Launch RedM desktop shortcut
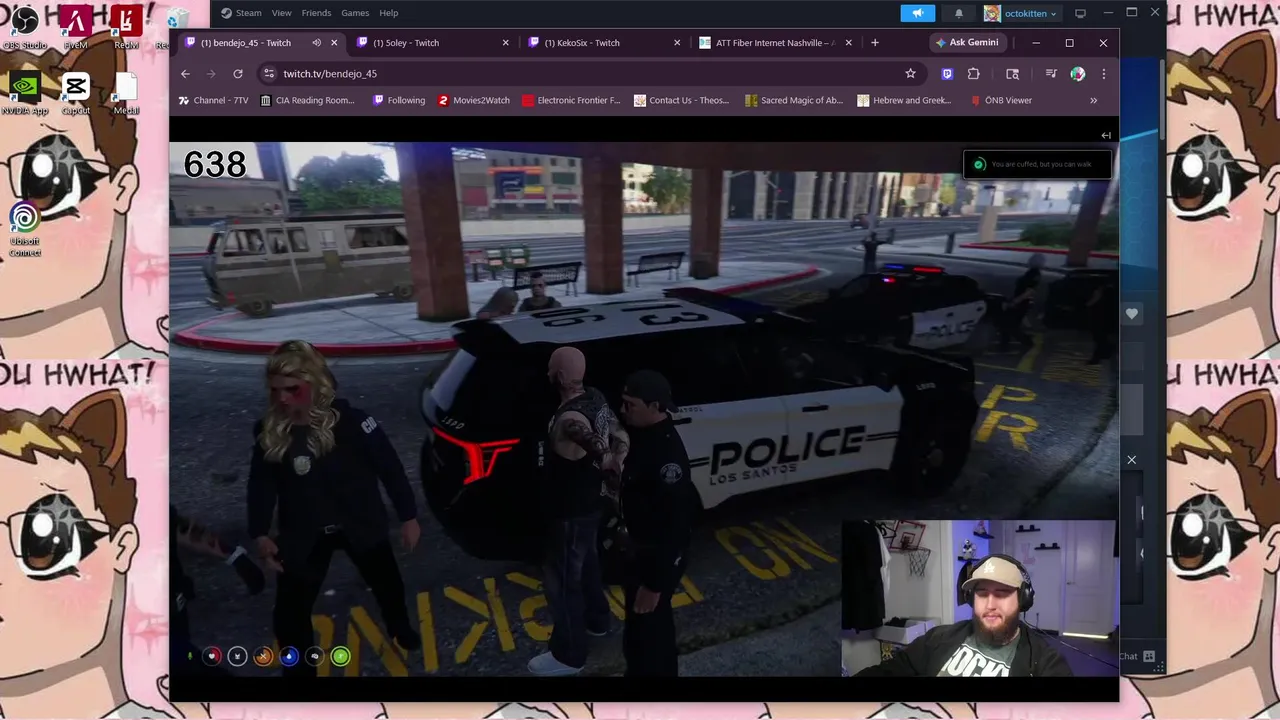This screenshot has height=720, width=1280. (x=126, y=27)
